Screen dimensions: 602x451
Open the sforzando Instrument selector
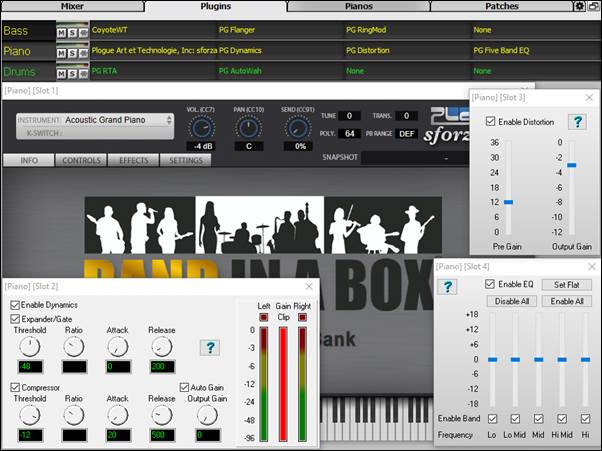(95, 120)
